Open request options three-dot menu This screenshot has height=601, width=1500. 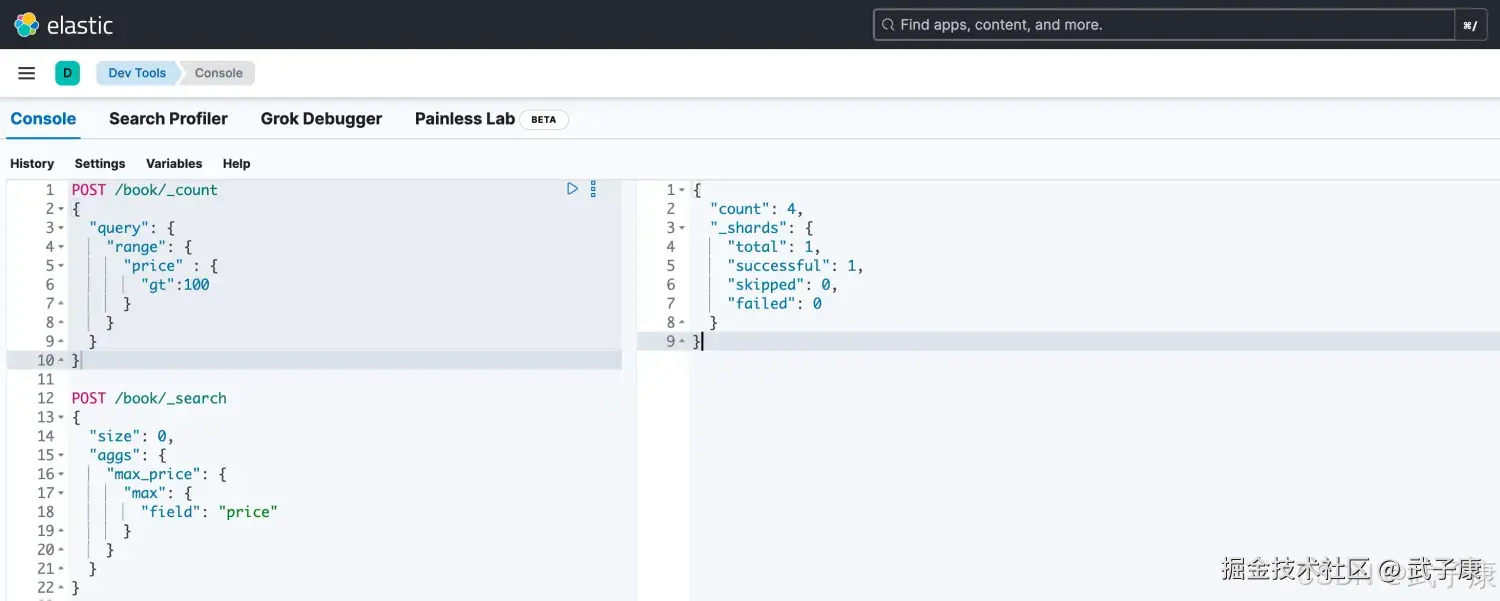(x=593, y=188)
